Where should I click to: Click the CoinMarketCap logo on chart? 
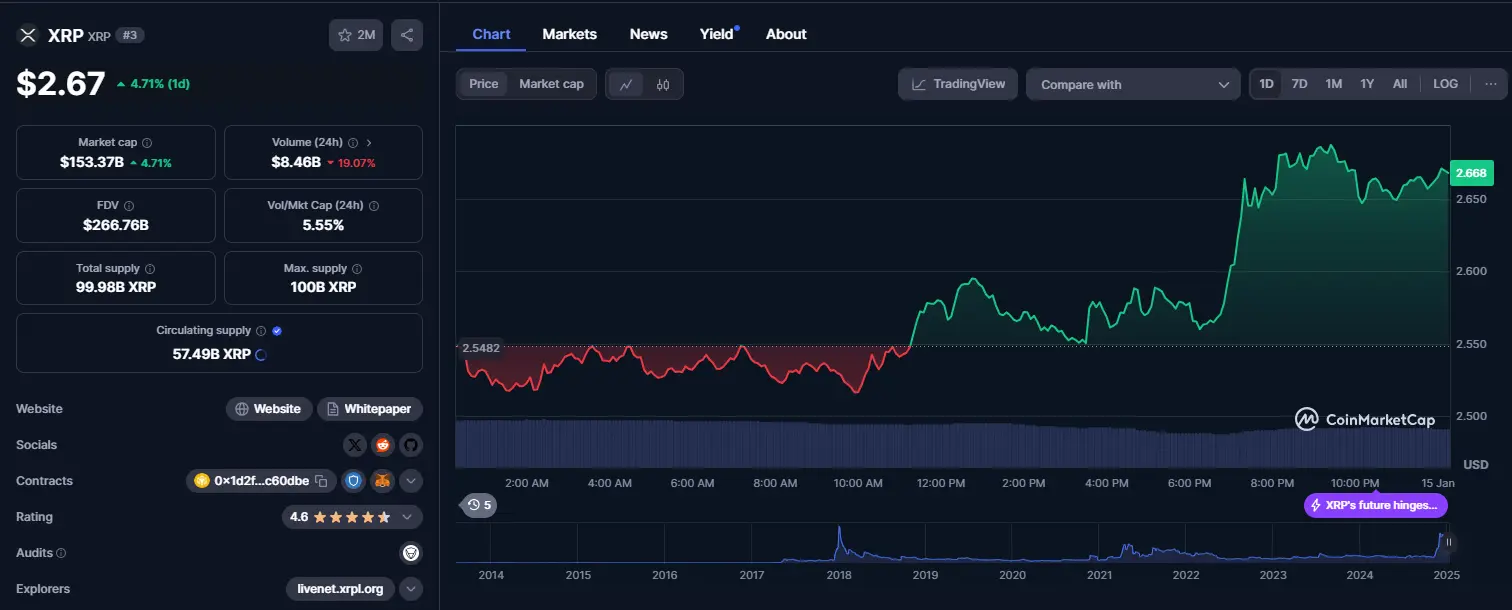coord(1365,420)
